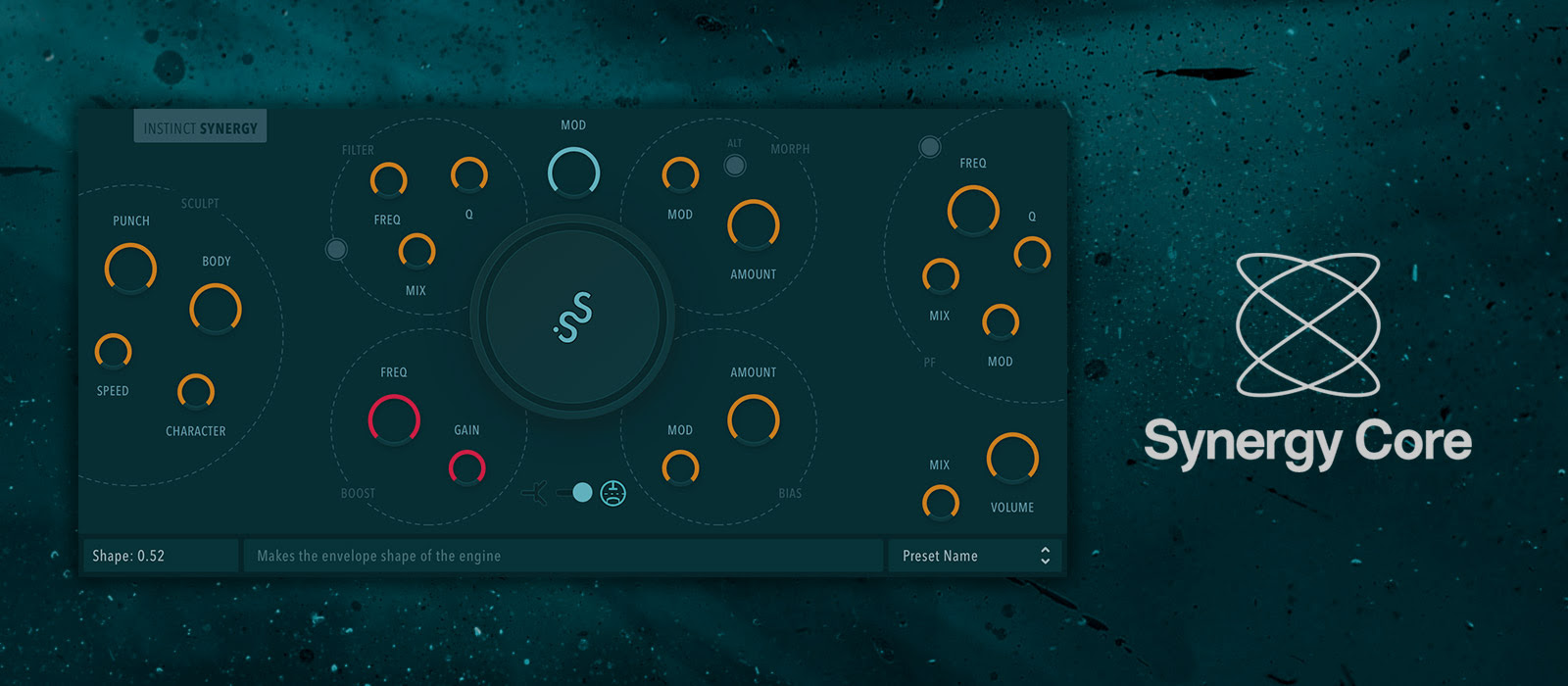Viewport: 1568px width, 686px height.
Task: Click the Character knob in Sculpt
Action: tap(196, 392)
